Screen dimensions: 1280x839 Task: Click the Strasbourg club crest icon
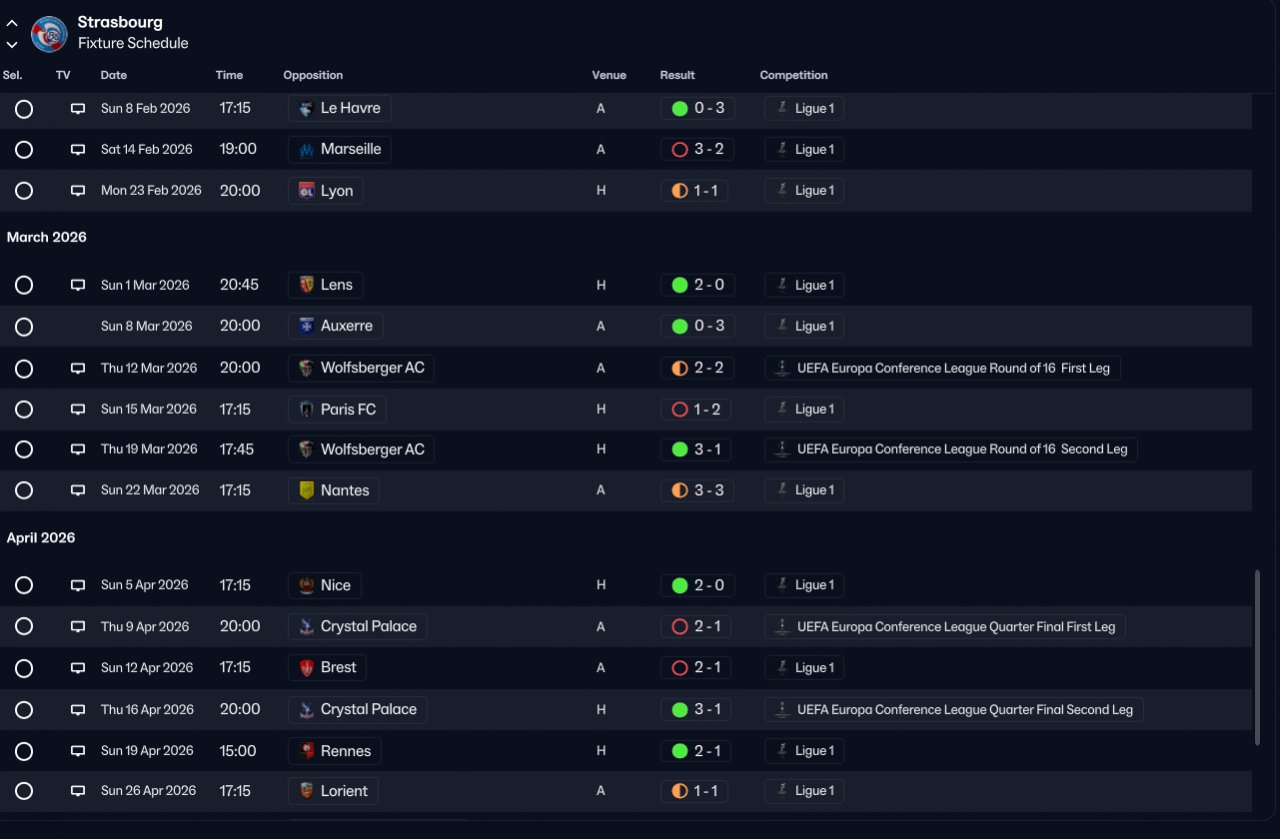(x=49, y=34)
